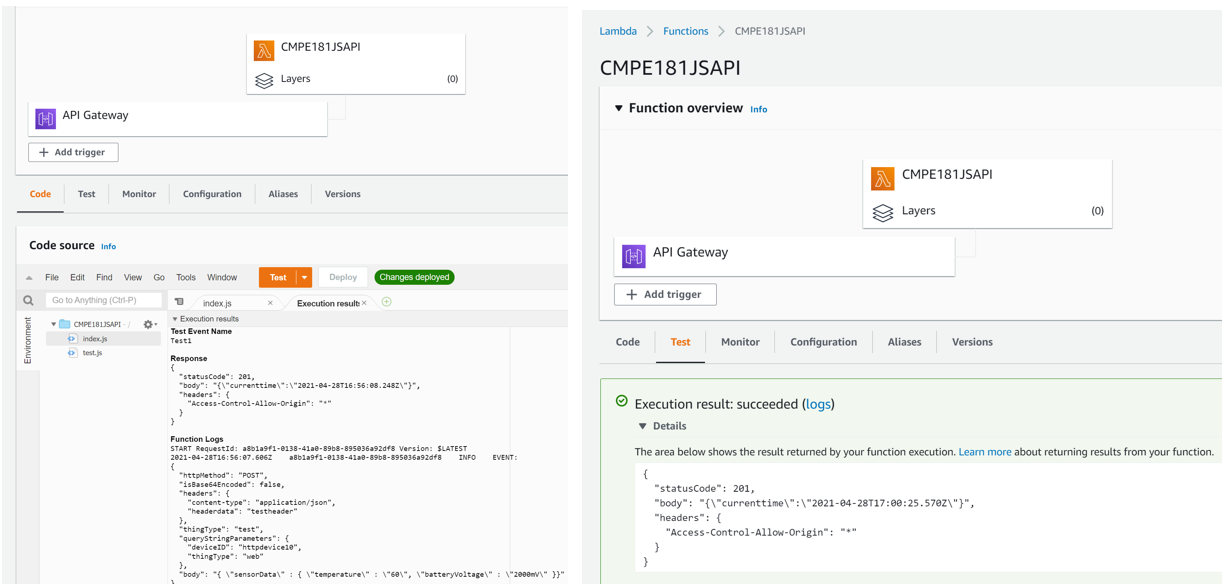Click the test.js file icon in tree
The height and width of the screenshot is (584, 1222).
(x=72, y=353)
